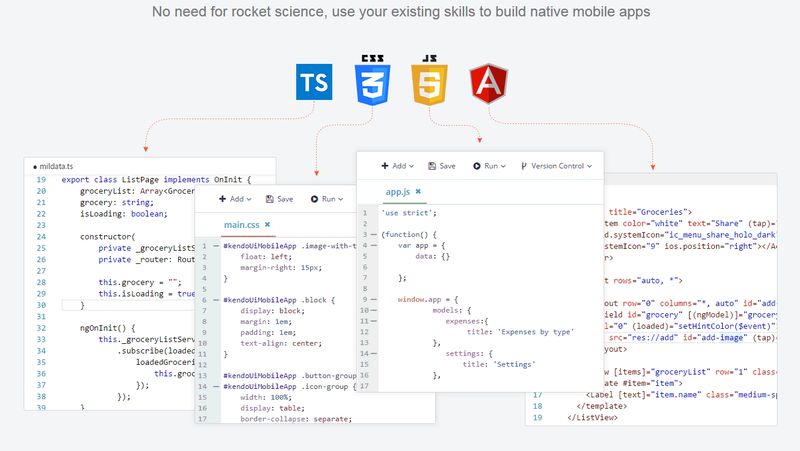Click the title="Groceries" attribute line
Viewport: 800px width, 451px height.
(650, 212)
